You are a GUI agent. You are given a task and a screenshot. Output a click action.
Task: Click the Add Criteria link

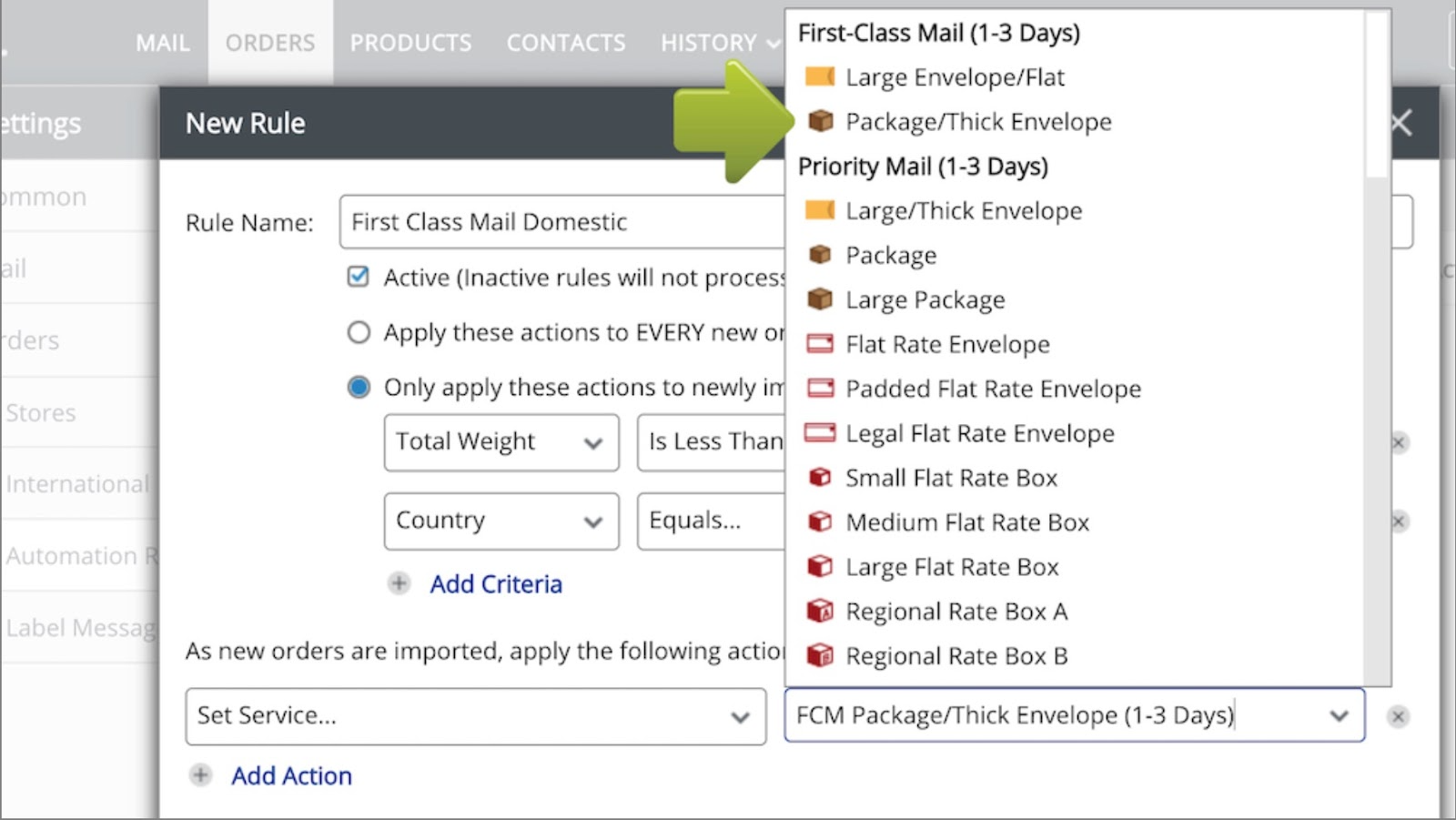[x=496, y=583]
